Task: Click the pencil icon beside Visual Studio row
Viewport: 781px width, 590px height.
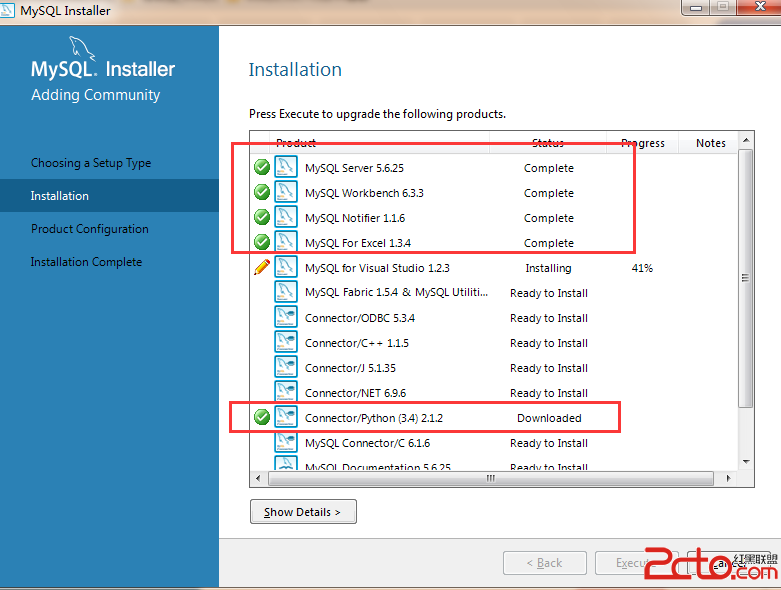Action: point(262,267)
